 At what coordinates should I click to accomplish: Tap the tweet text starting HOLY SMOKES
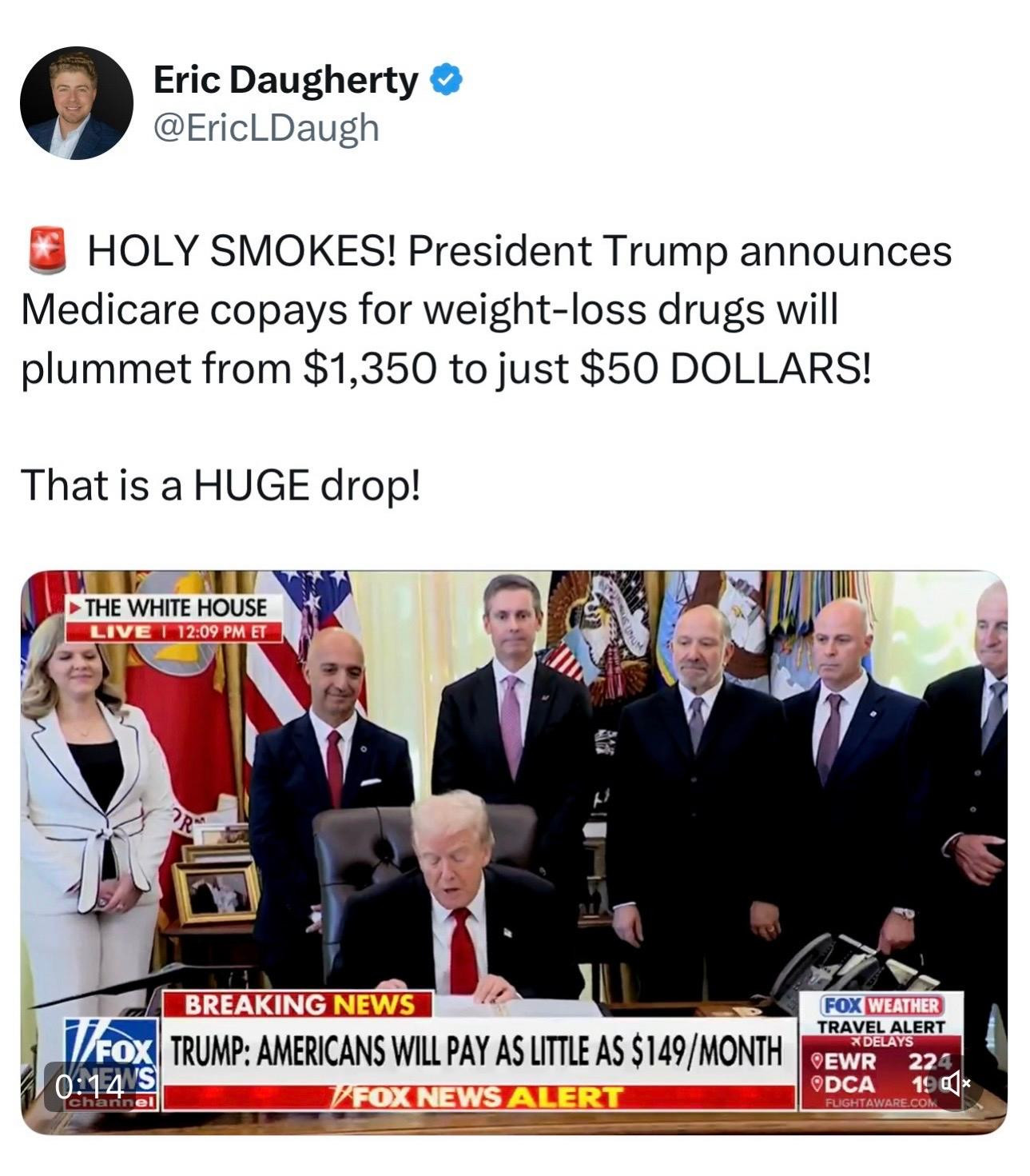(487, 310)
